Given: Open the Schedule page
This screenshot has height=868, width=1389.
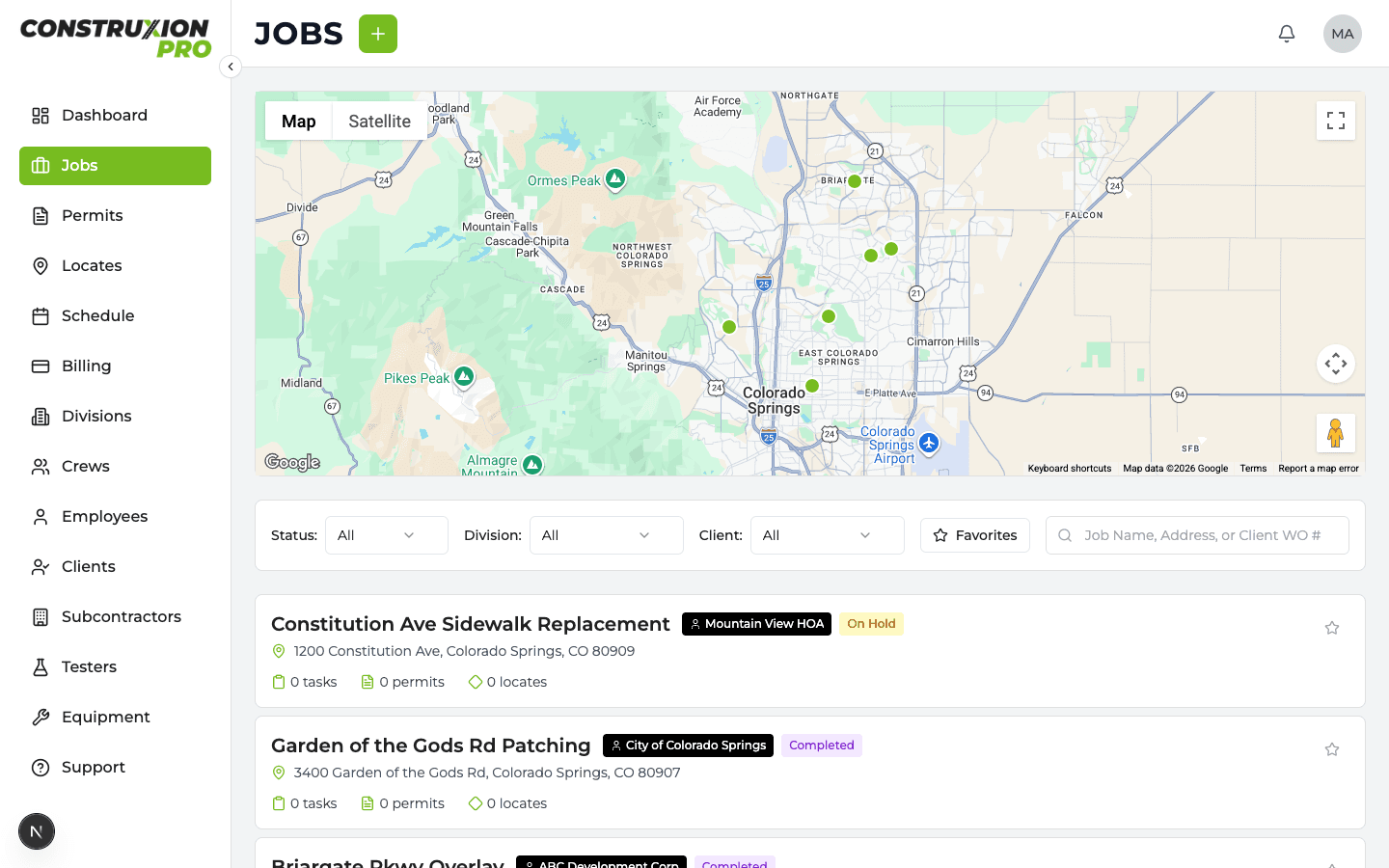Looking at the screenshot, I should [115, 316].
